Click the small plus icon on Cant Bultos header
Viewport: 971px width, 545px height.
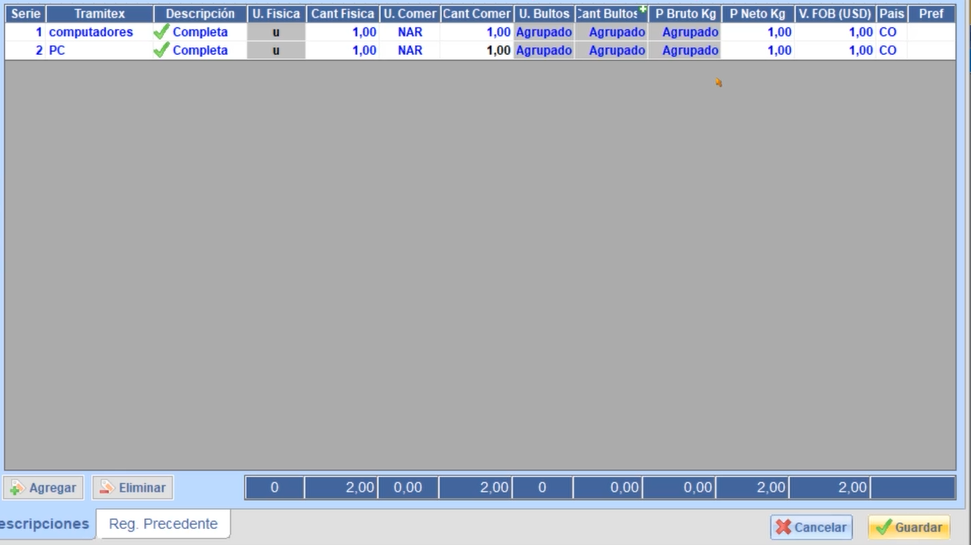(642, 9)
